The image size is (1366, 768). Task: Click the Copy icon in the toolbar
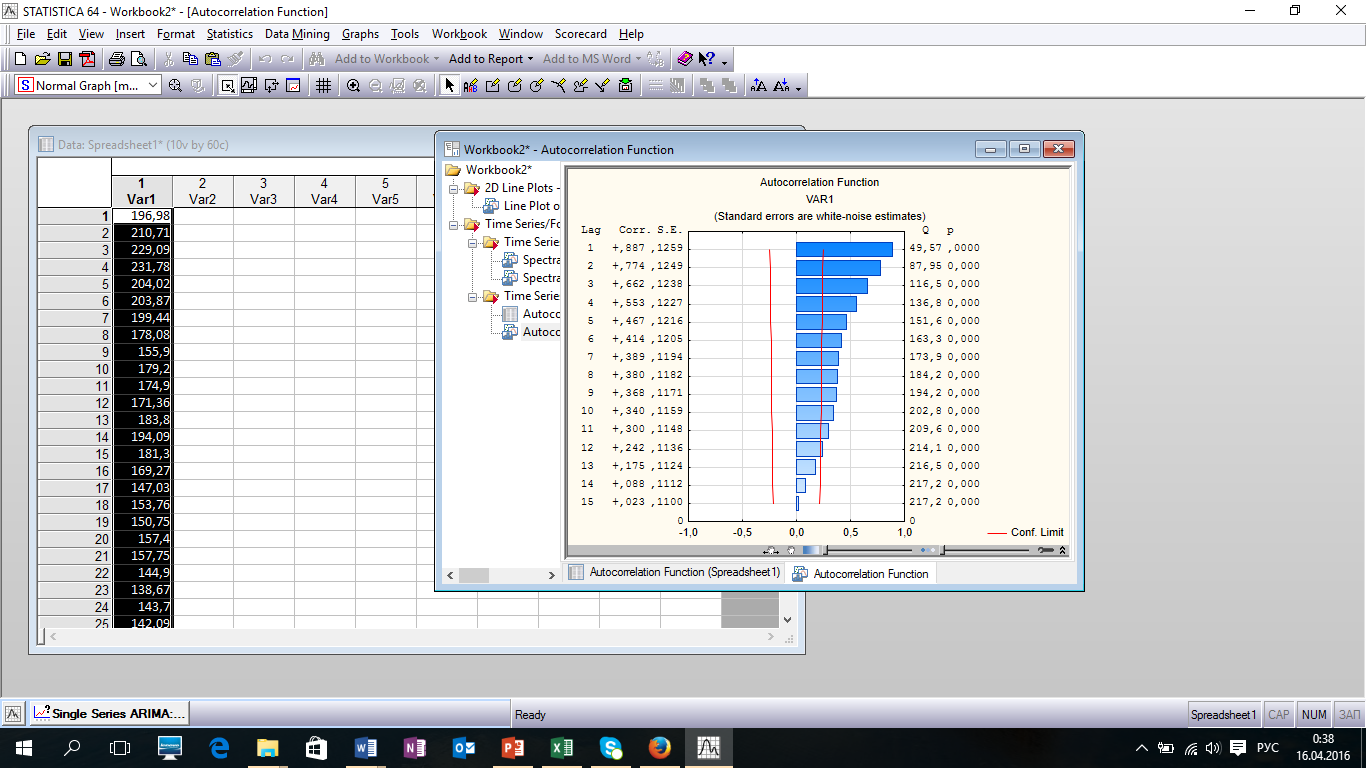pos(190,59)
